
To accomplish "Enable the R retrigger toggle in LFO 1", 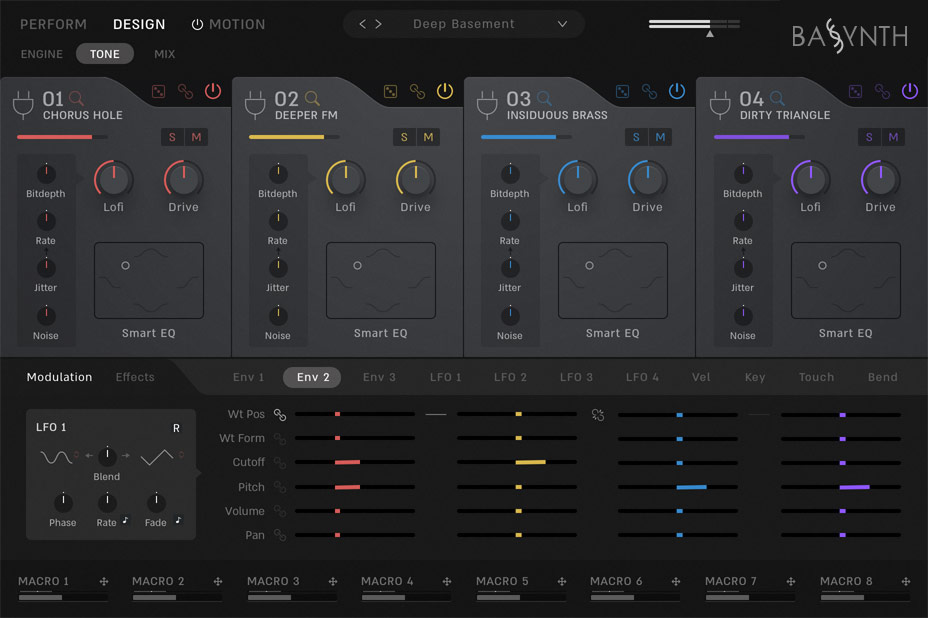I will pyautogui.click(x=176, y=428).
